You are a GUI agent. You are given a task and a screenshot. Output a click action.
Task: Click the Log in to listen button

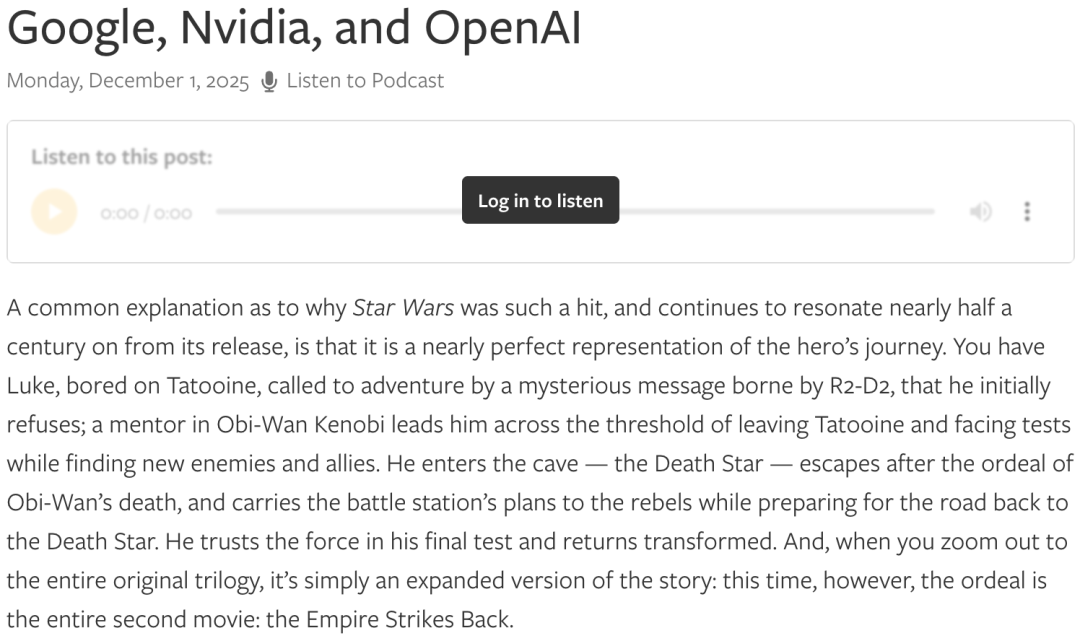click(x=540, y=200)
